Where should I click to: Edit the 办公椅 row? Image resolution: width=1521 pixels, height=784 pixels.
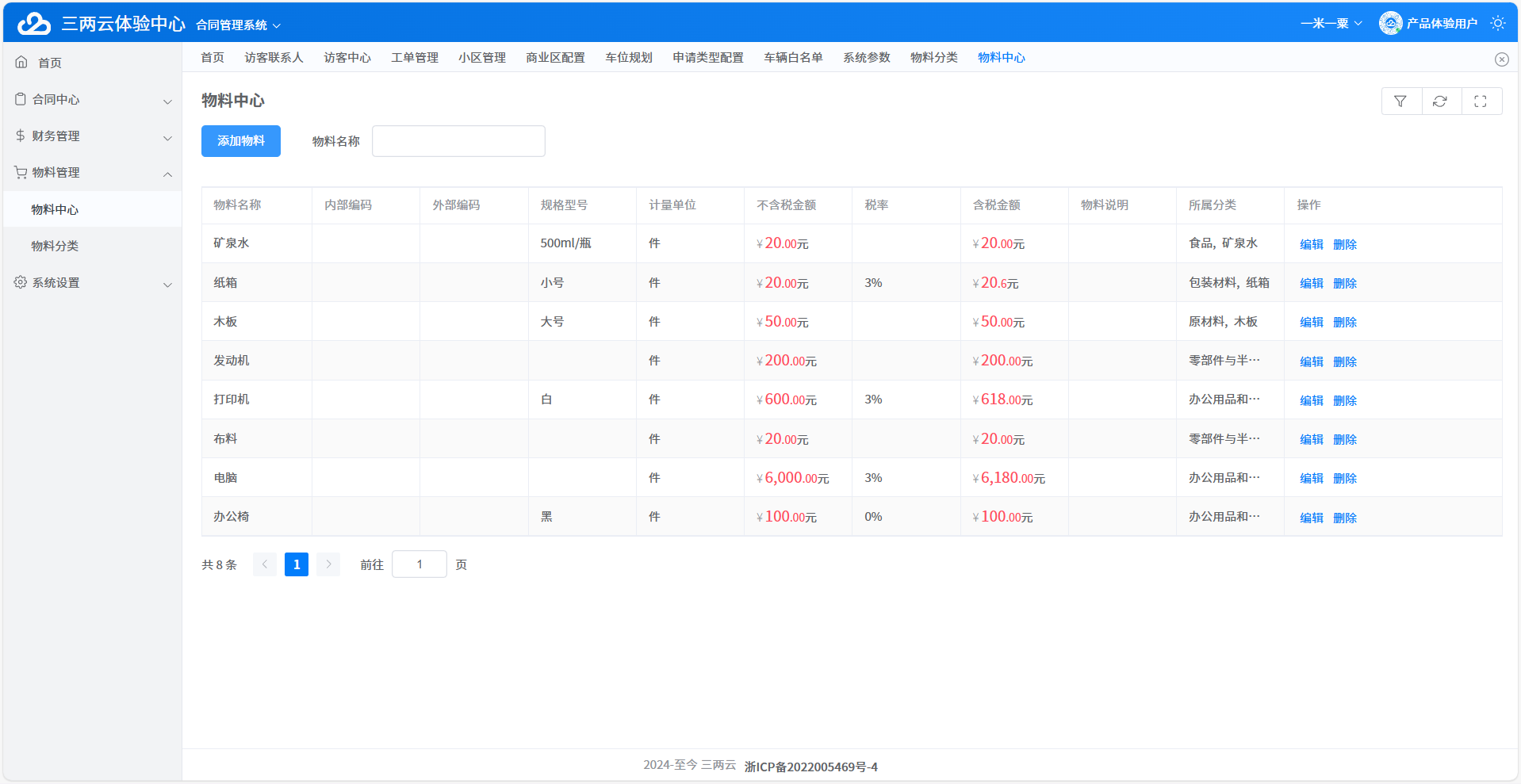click(1312, 518)
